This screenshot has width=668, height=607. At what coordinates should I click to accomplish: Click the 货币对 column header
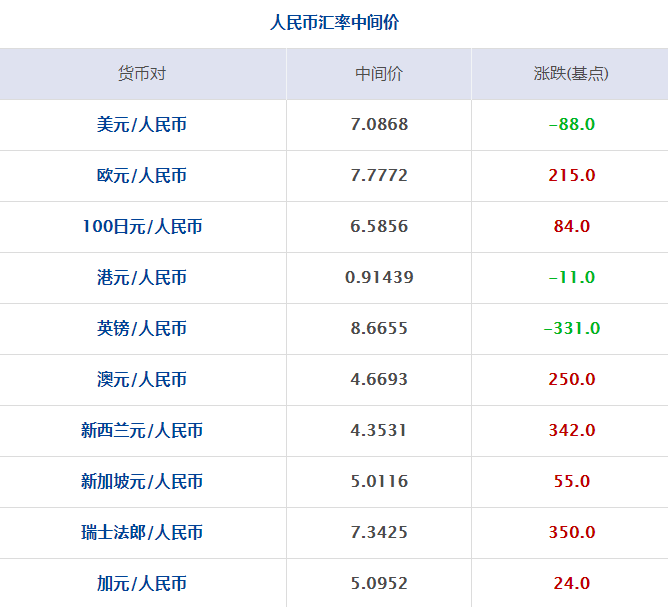pos(142,74)
